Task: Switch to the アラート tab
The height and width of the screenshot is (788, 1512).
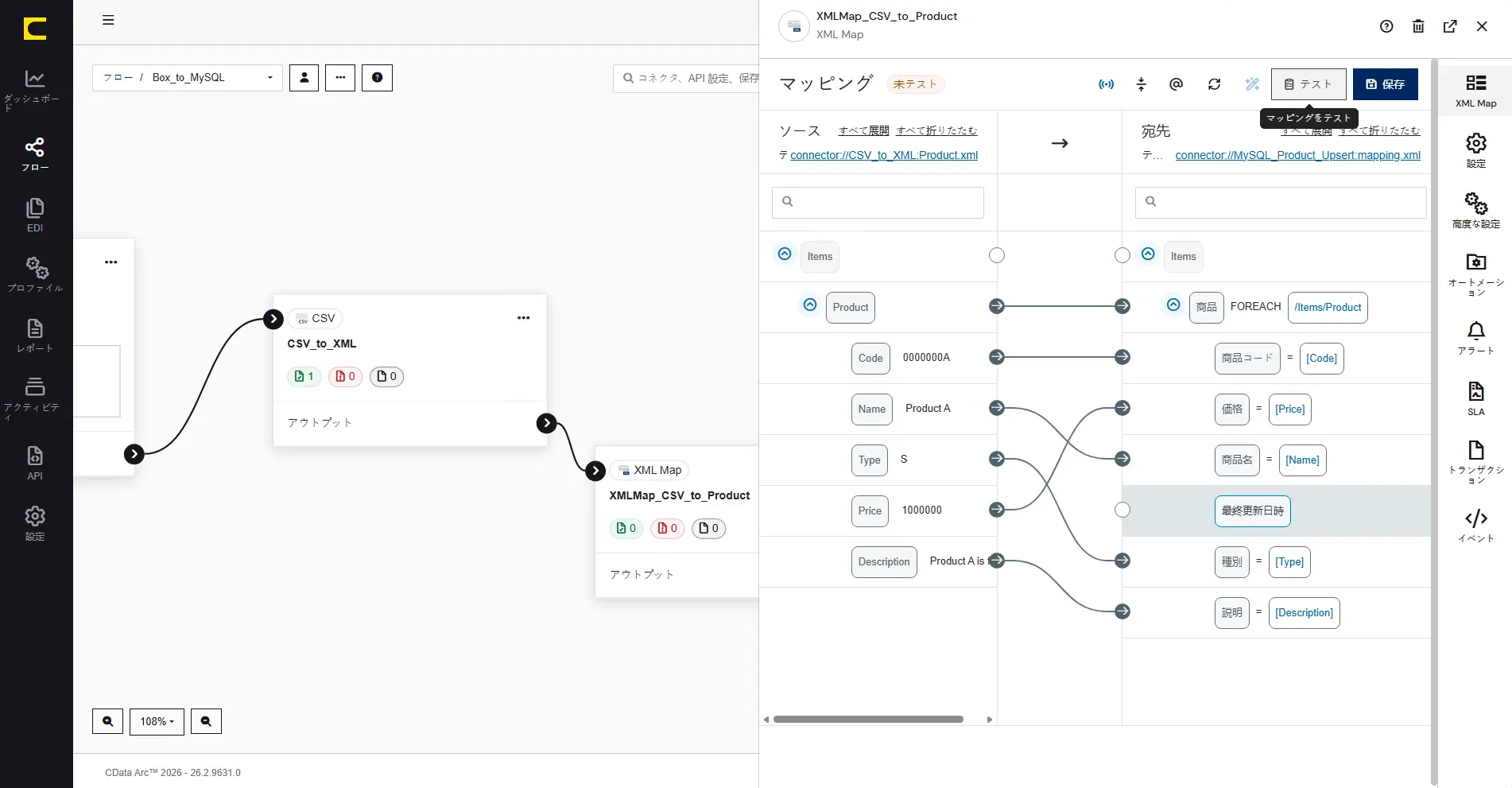Action: pyautogui.click(x=1475, y=338)
